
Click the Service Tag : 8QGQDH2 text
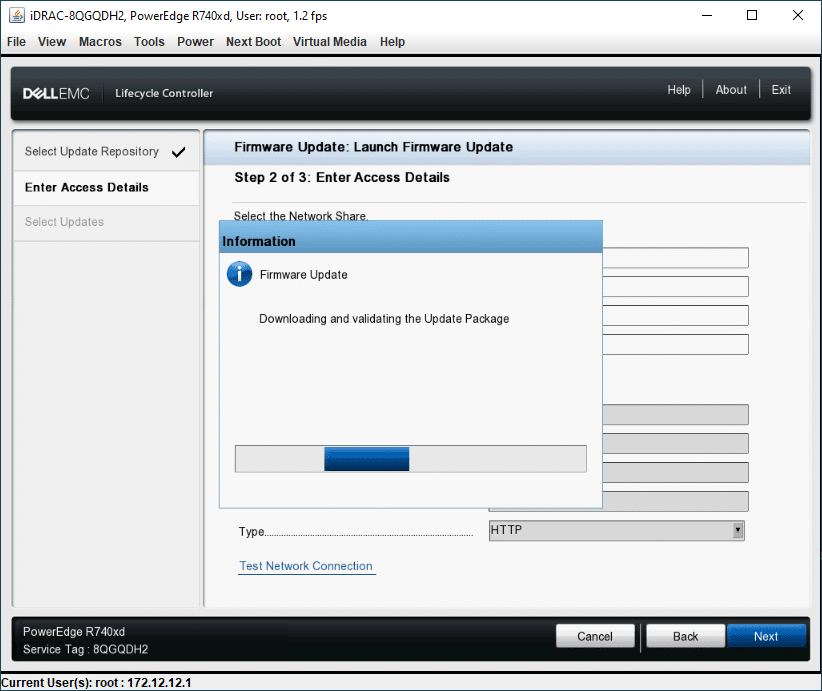click(85, 649)
